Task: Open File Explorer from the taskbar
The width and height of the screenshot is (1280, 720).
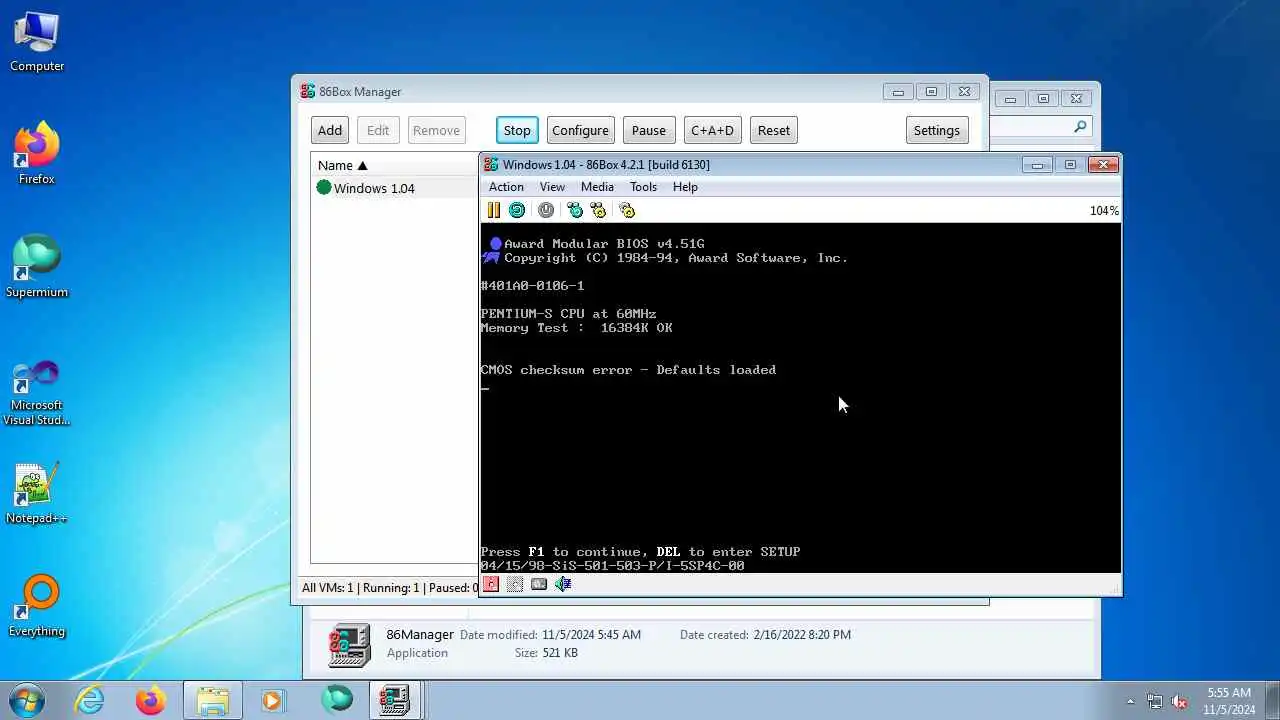Action: pyautogui.click(x=212, y=700)
